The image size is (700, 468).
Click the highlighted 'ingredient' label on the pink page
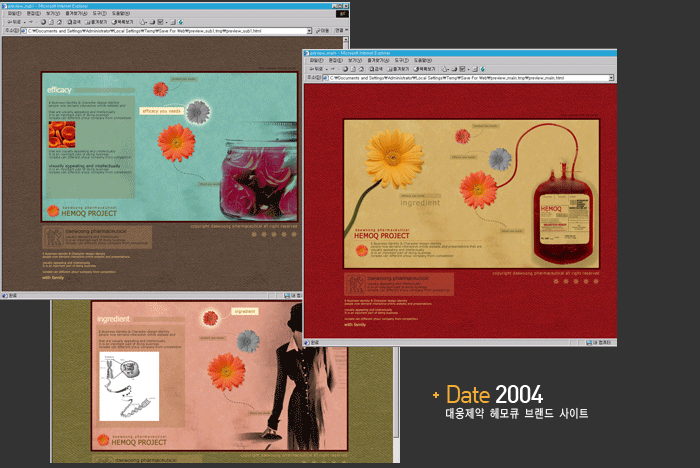tap(245, 311)
